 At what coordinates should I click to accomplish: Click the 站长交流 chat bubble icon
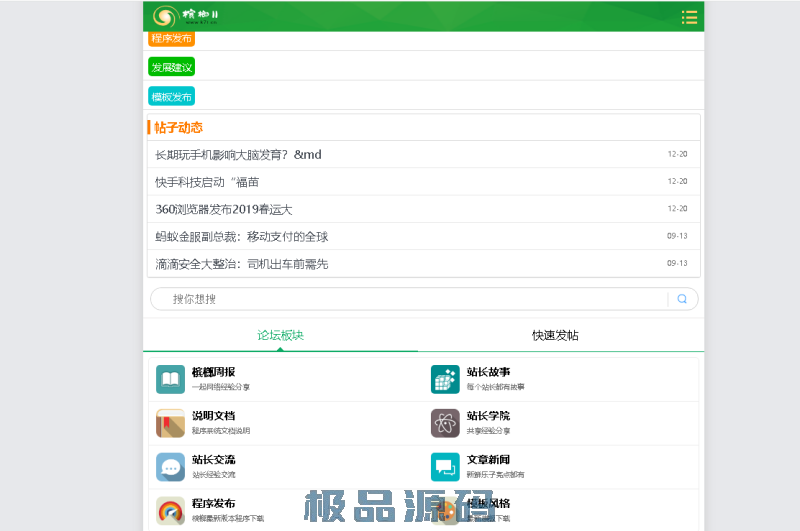click(170, 467)
